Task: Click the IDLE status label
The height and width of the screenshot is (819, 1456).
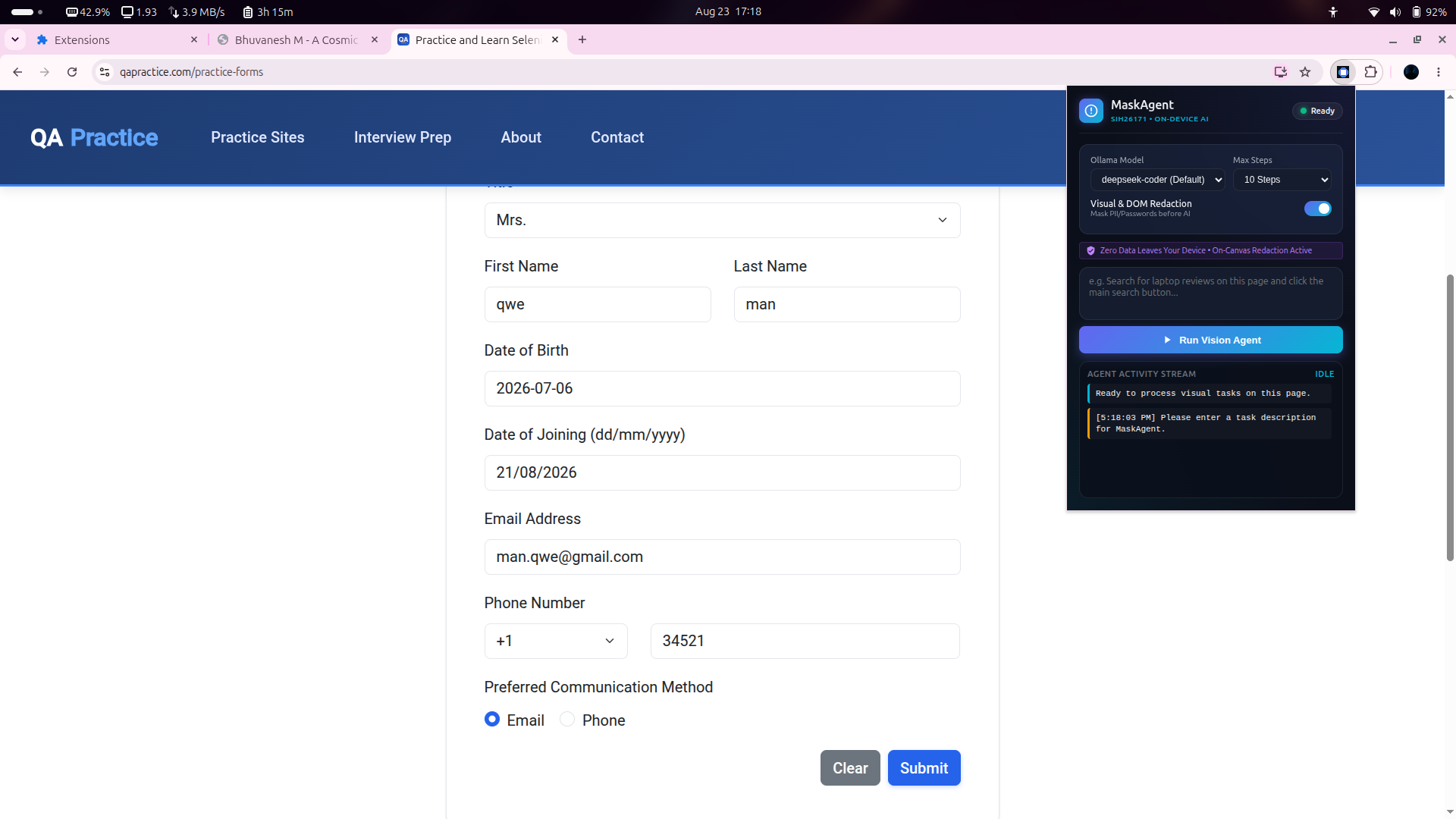Action: coord(1324,374)
